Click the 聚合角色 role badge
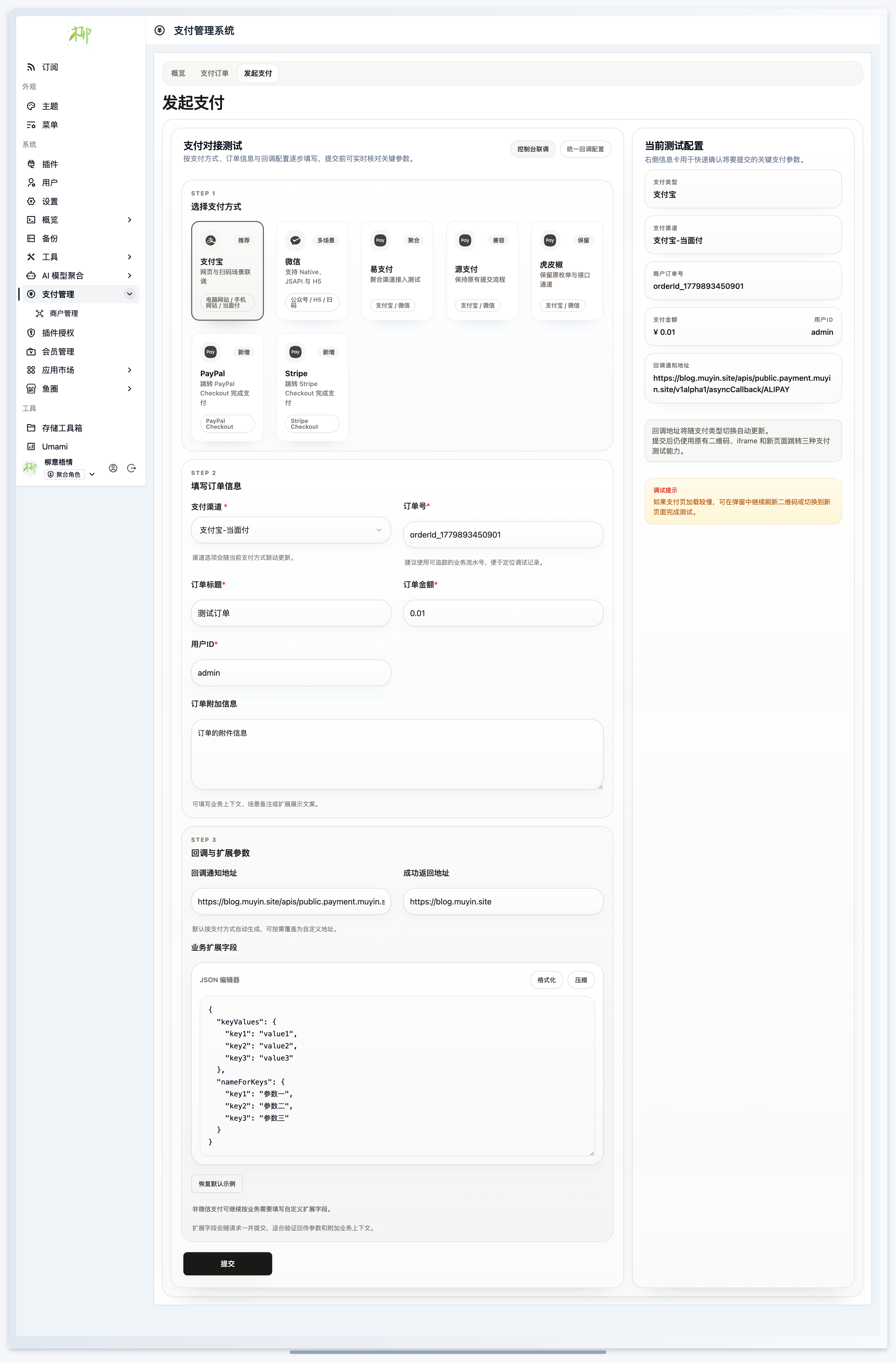896x1363 pixels. pyautogui.click(x=64, y=474)
